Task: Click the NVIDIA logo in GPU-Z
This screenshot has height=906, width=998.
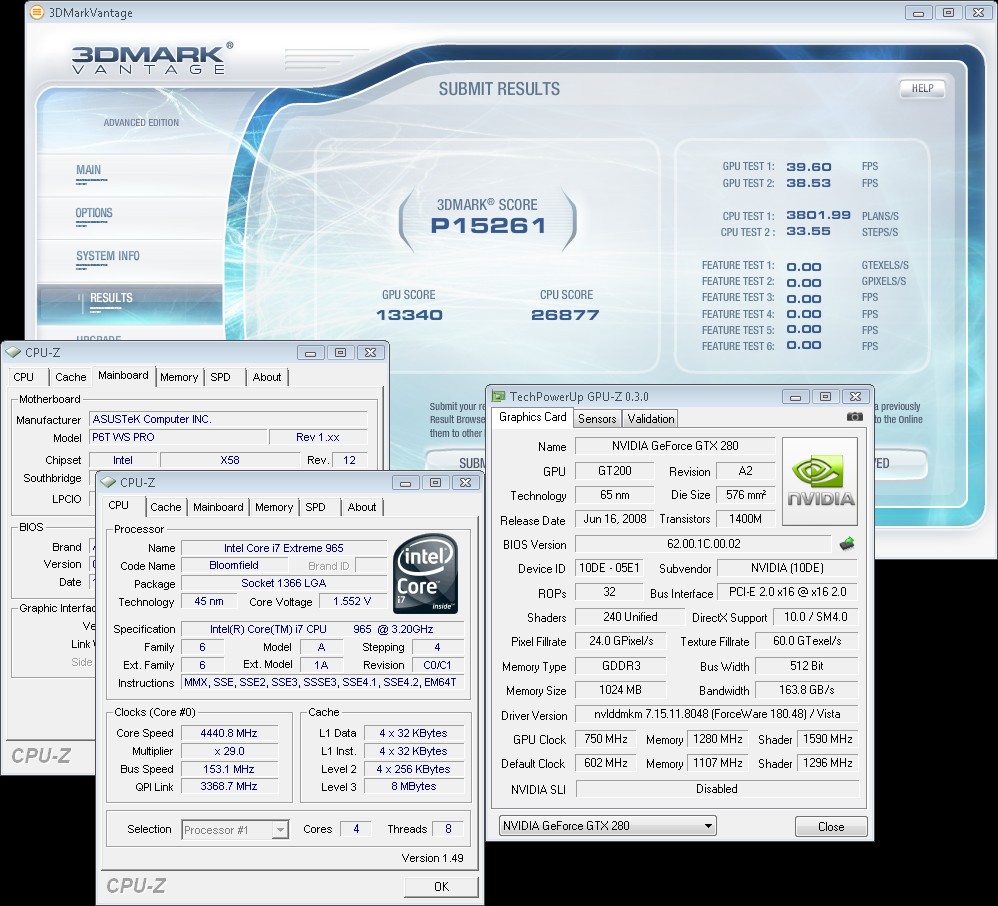Action: coord(820,481)
